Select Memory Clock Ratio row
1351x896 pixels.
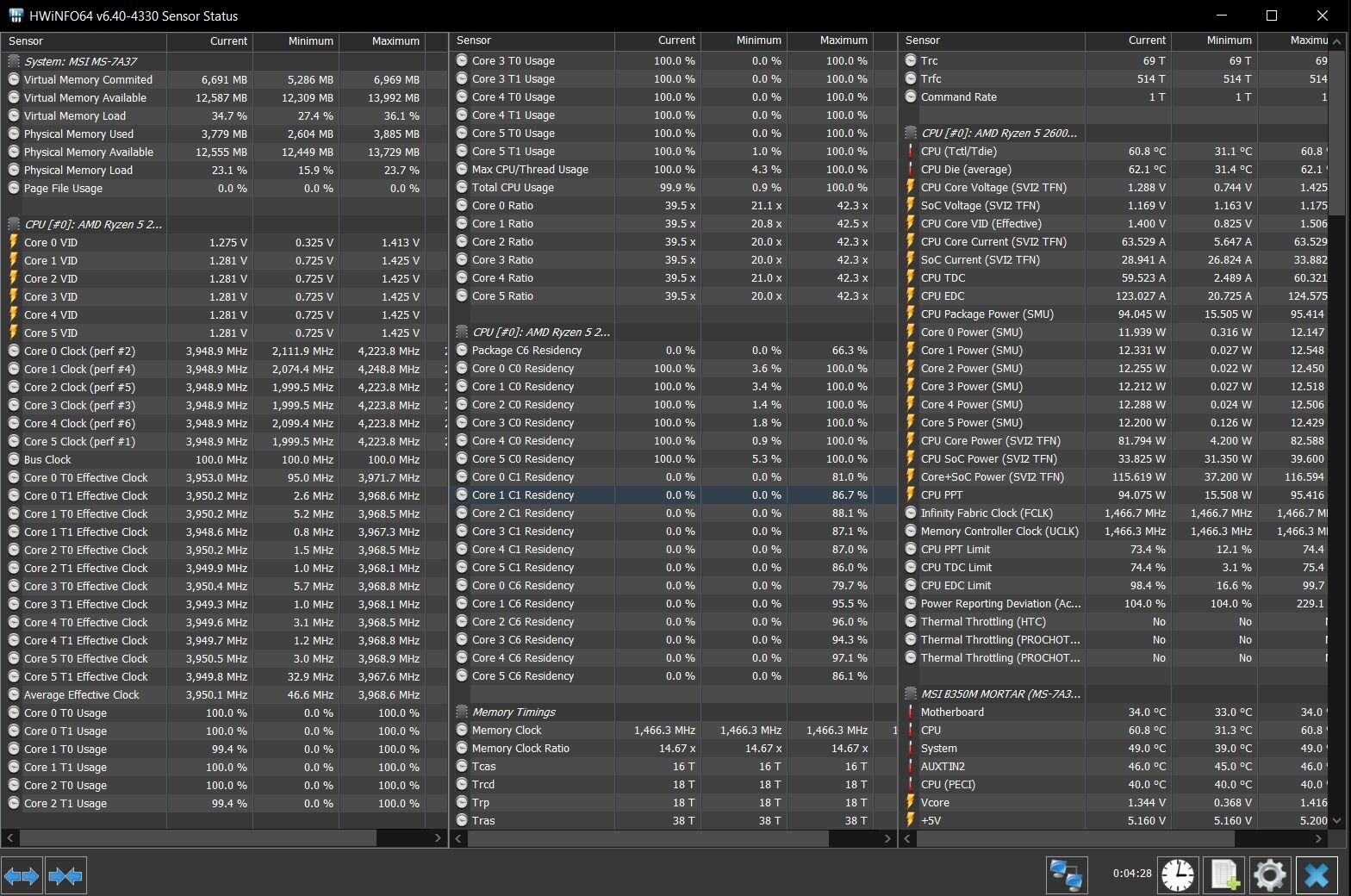[674, 748]
